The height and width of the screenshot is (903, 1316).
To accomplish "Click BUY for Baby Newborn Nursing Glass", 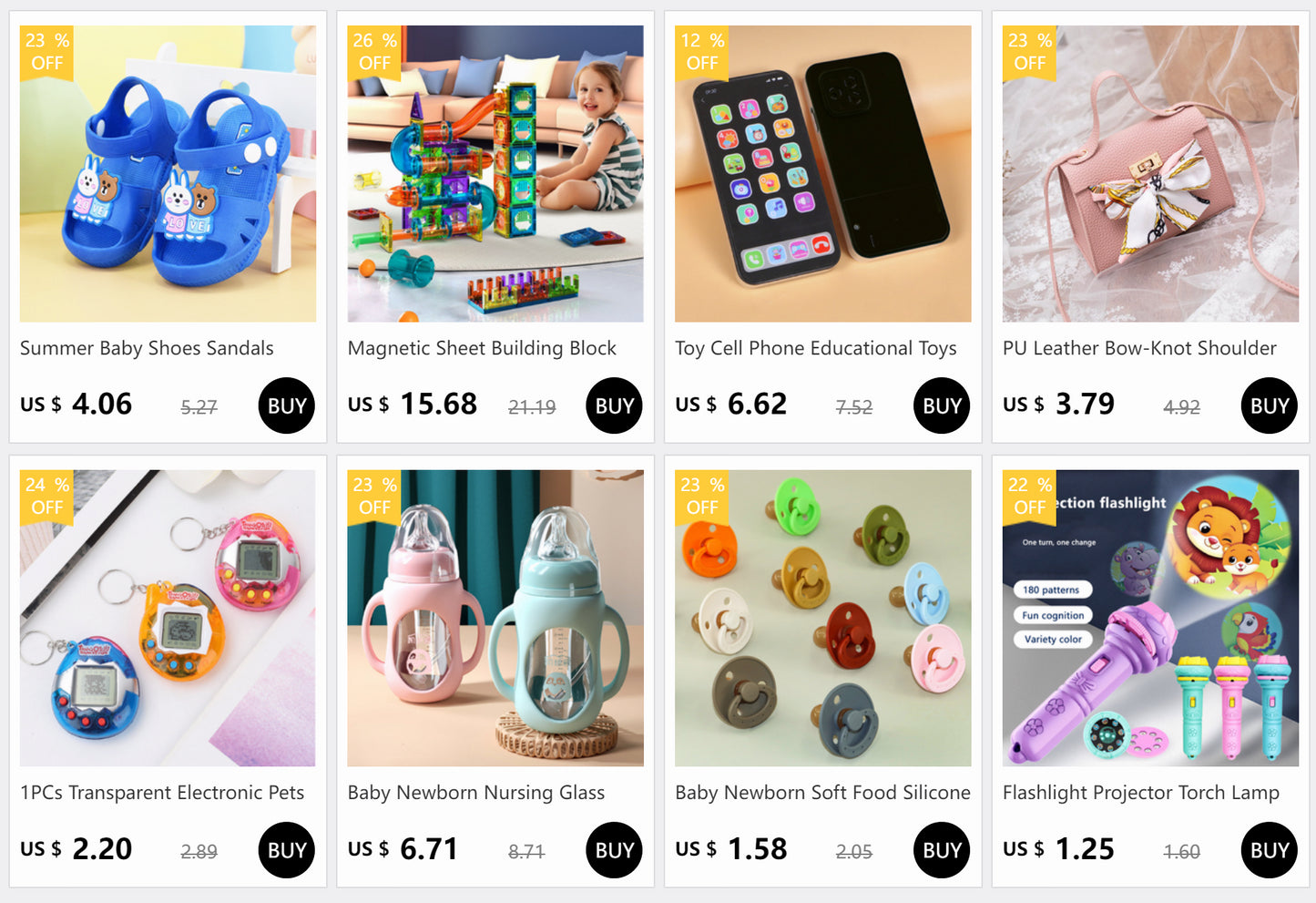I will click(615, 850).
